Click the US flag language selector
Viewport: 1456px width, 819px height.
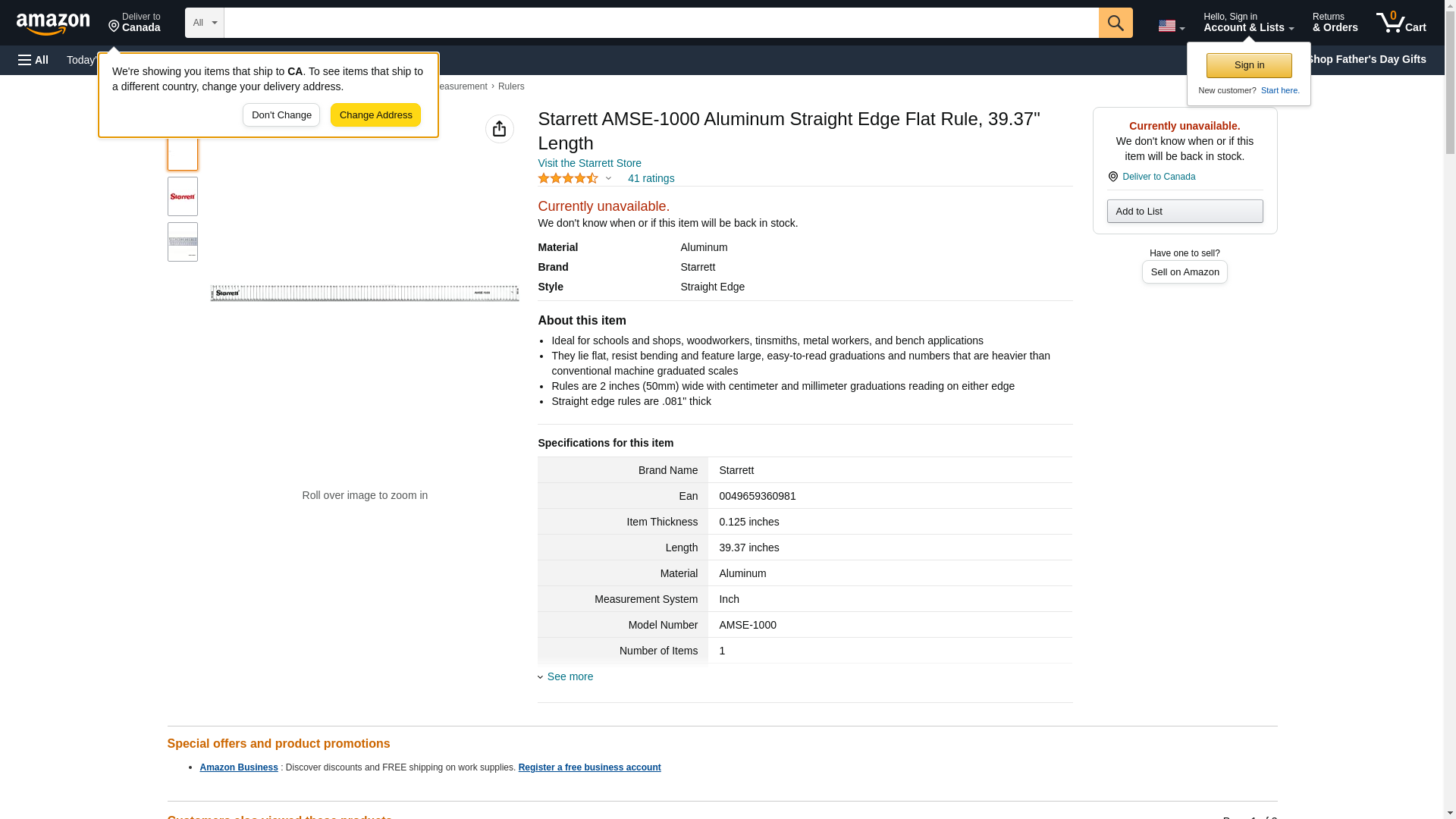[1170, 26]
